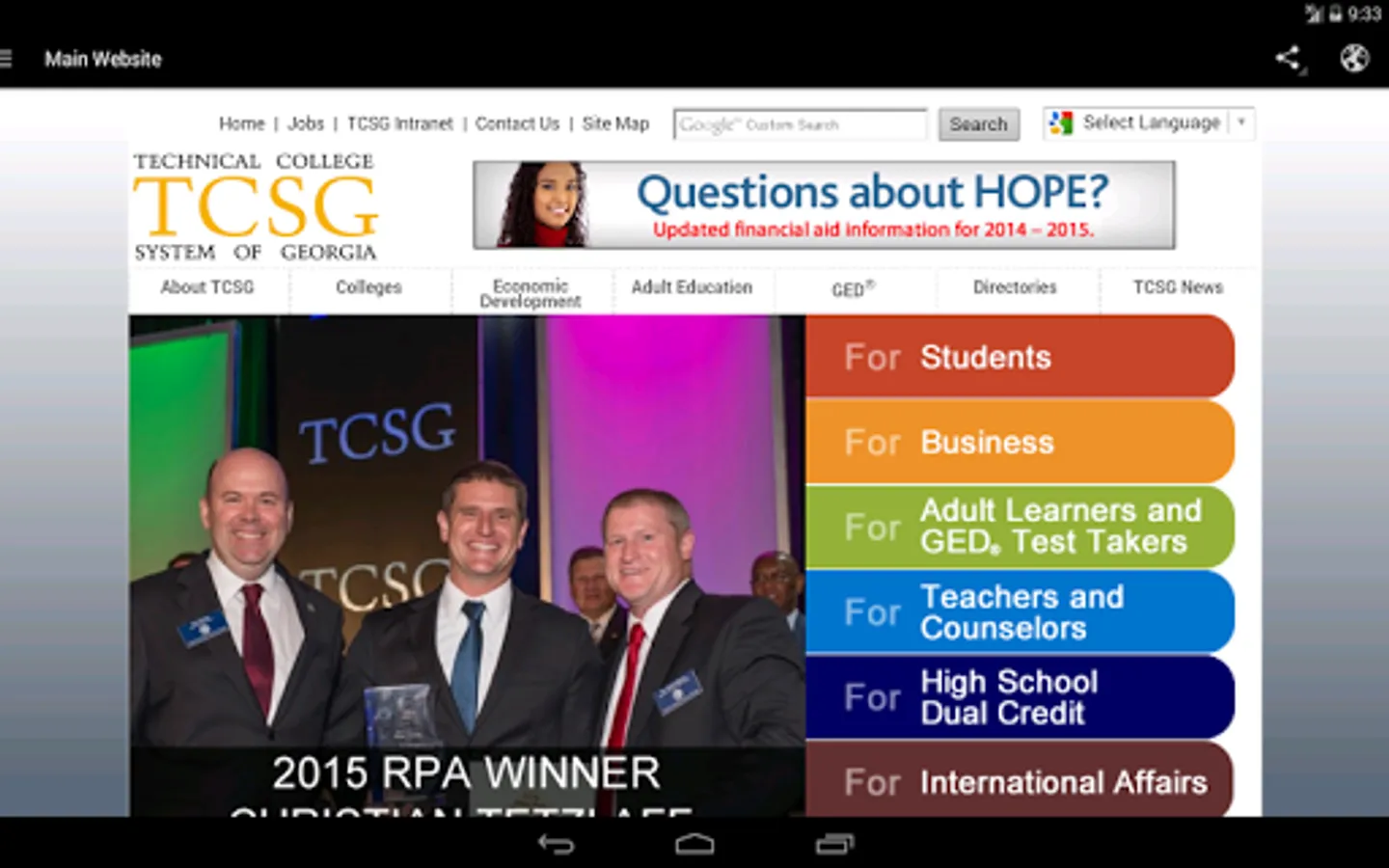This screenshot has width=1389, height=868.
Task: Open the GED menu item
Action: [854, 288]
